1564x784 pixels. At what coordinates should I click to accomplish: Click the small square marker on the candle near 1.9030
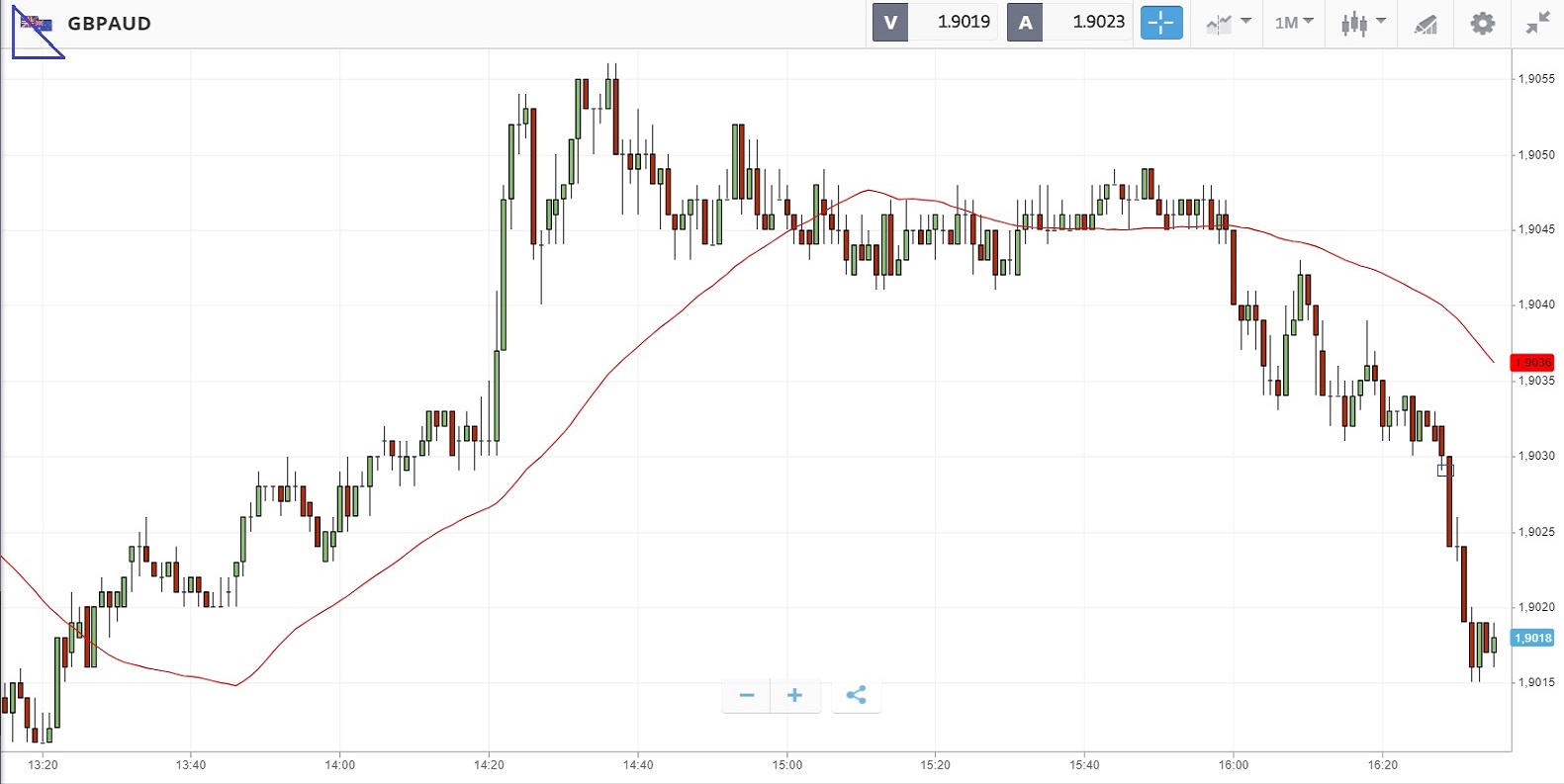click(x=1445, y=470)
